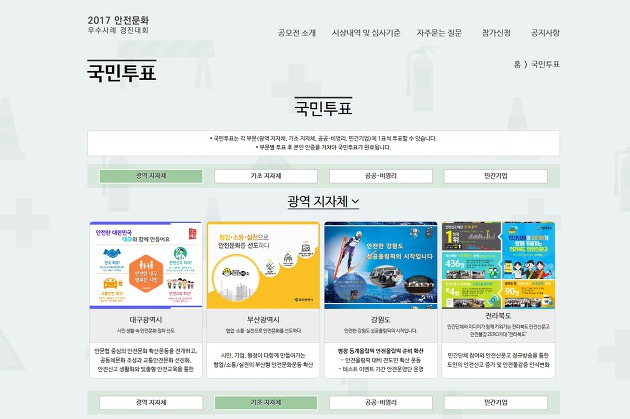Select the lower 광역 지자체 tab

point(151,403)
